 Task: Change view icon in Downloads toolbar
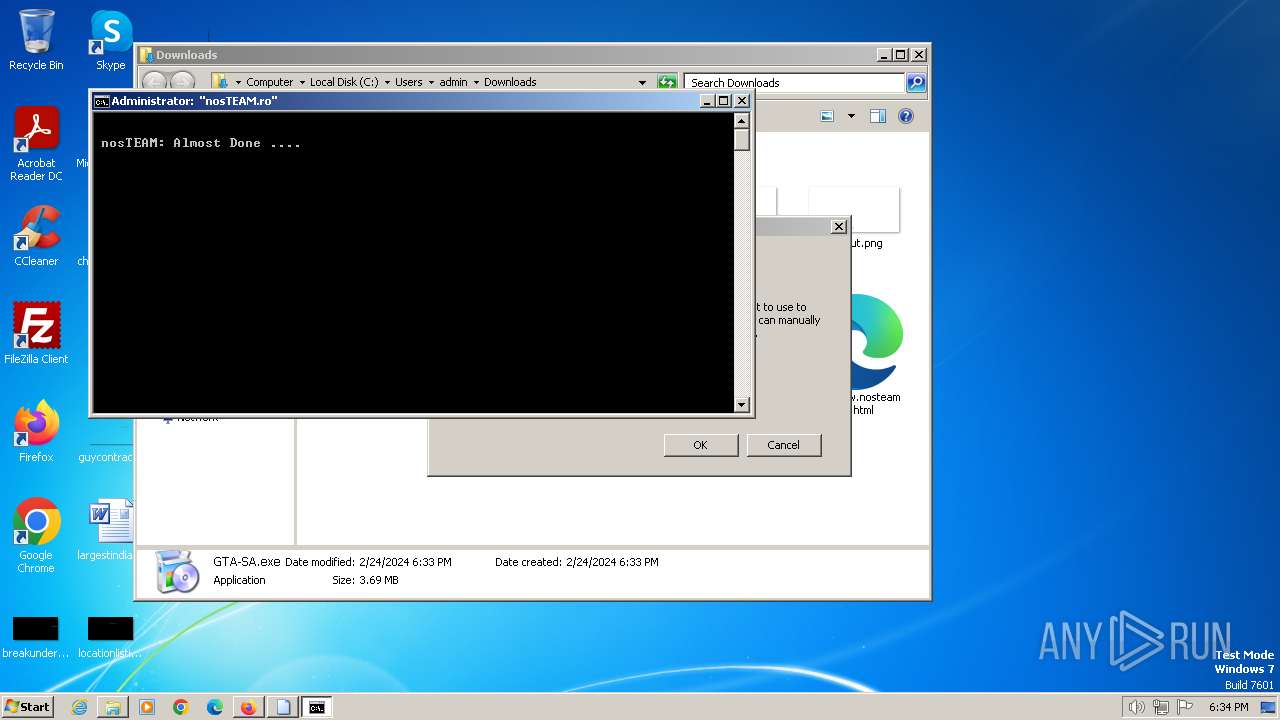point(827,116)
